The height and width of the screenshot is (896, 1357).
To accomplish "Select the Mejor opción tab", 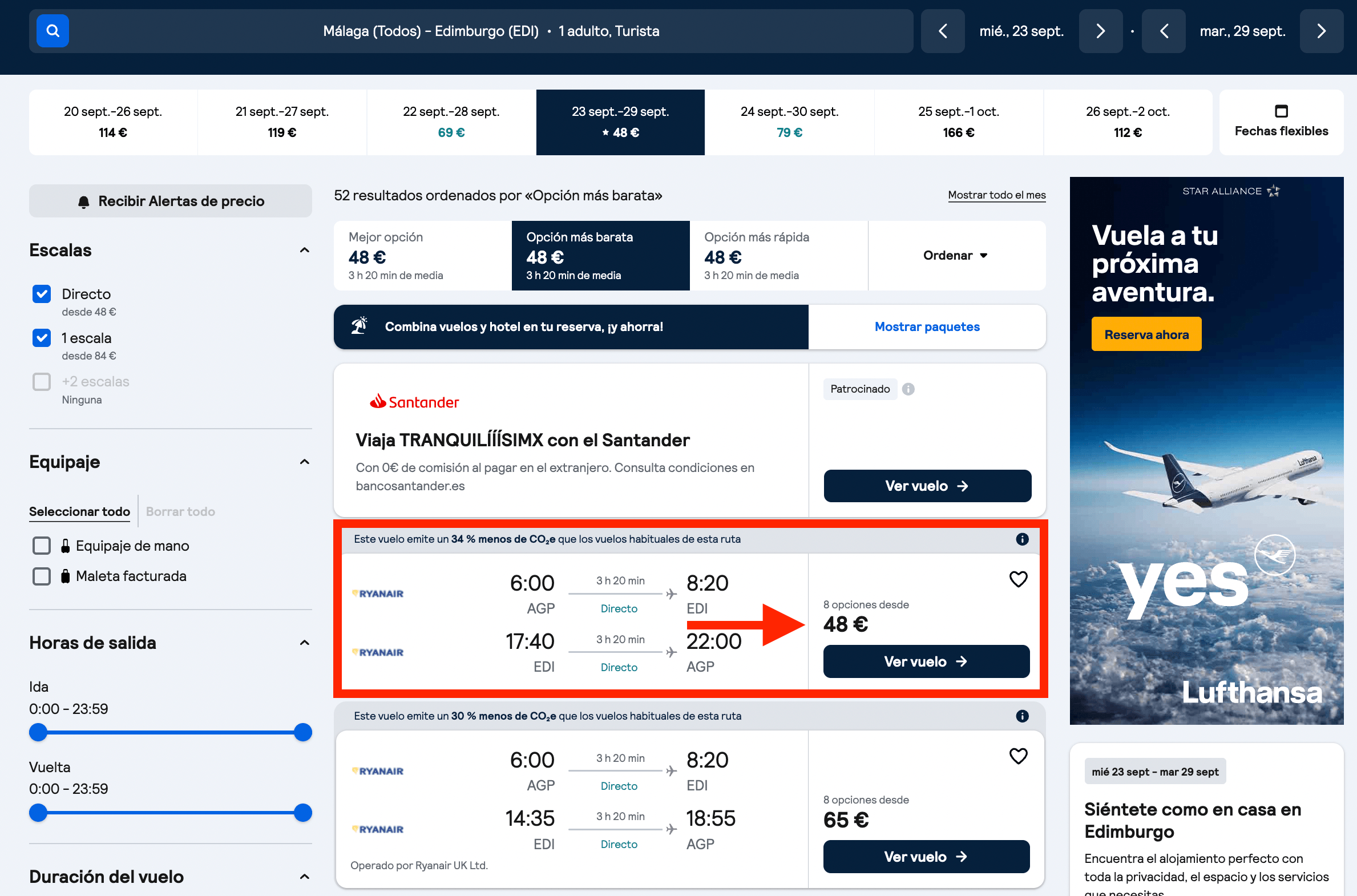I will (x=423, y=256).
